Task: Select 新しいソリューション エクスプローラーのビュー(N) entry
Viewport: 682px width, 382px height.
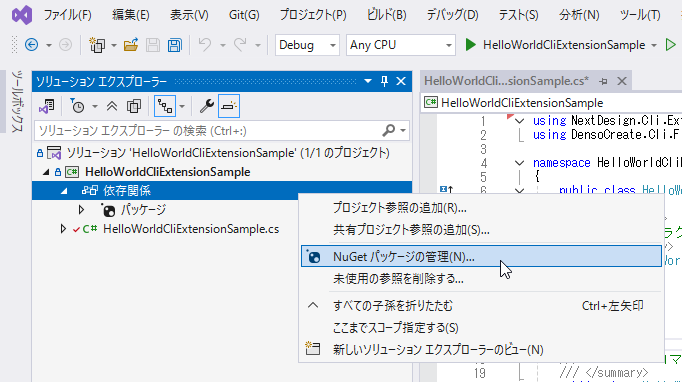Action: pos(481,349)
